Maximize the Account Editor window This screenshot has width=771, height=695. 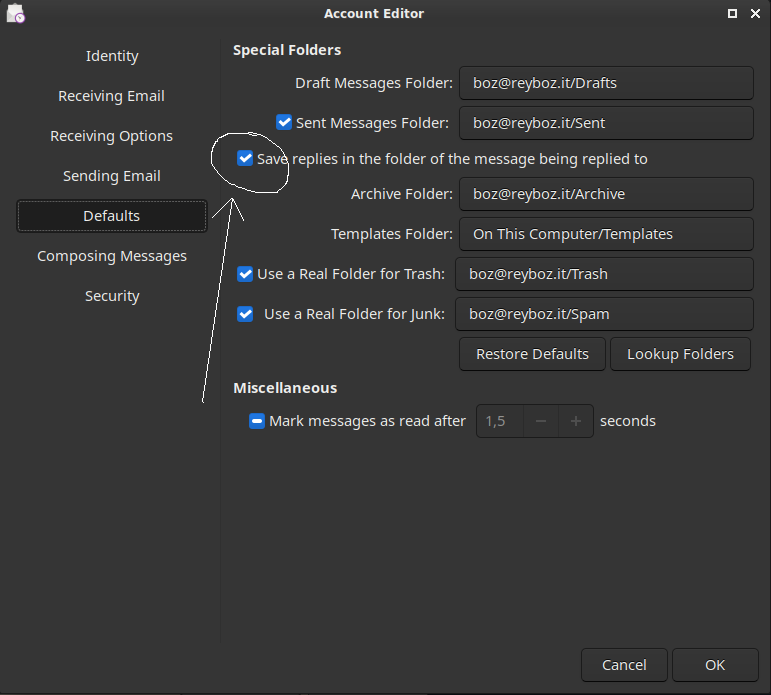tap(732, 14)
